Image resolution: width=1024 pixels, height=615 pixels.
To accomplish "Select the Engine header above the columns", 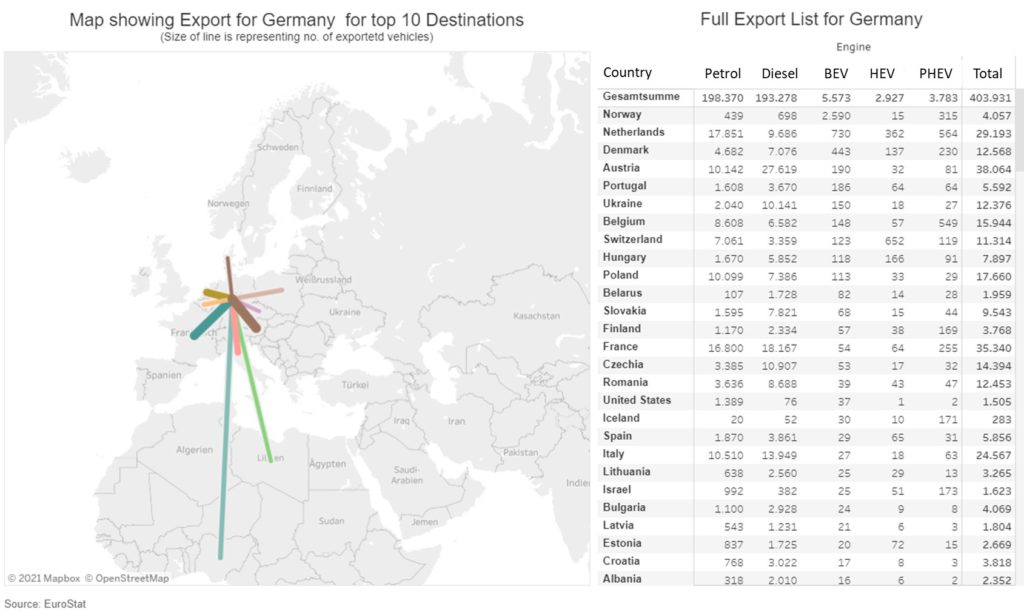I will [x=851, y=47].
